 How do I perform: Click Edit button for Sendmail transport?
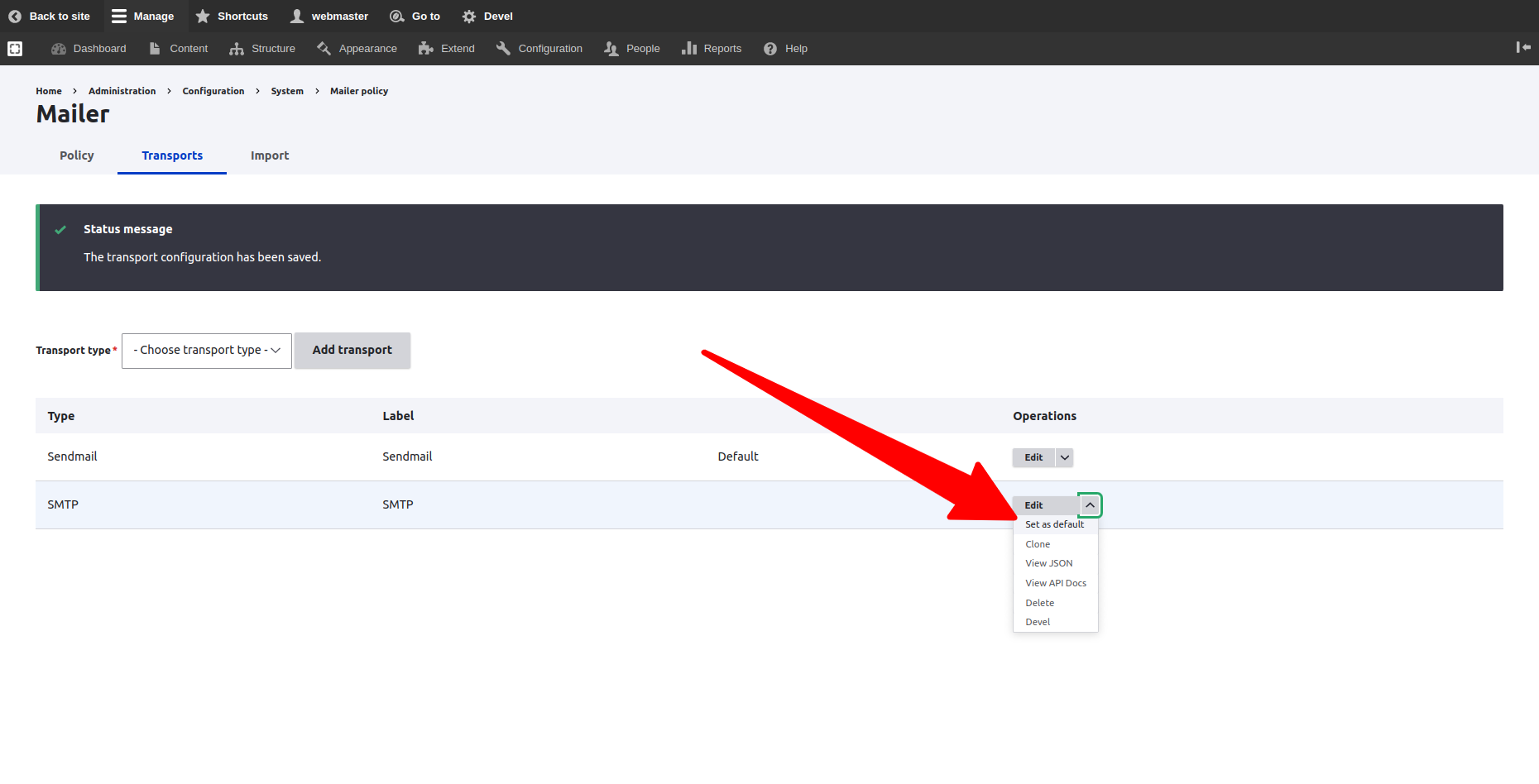click(x=1033, y=457)
